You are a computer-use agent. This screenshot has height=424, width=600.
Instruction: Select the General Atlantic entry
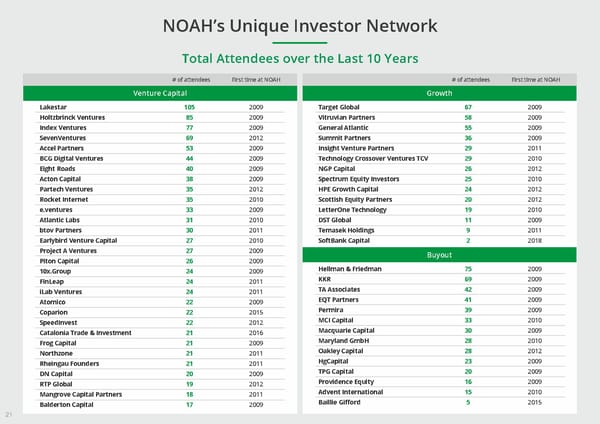click(345, 129)
